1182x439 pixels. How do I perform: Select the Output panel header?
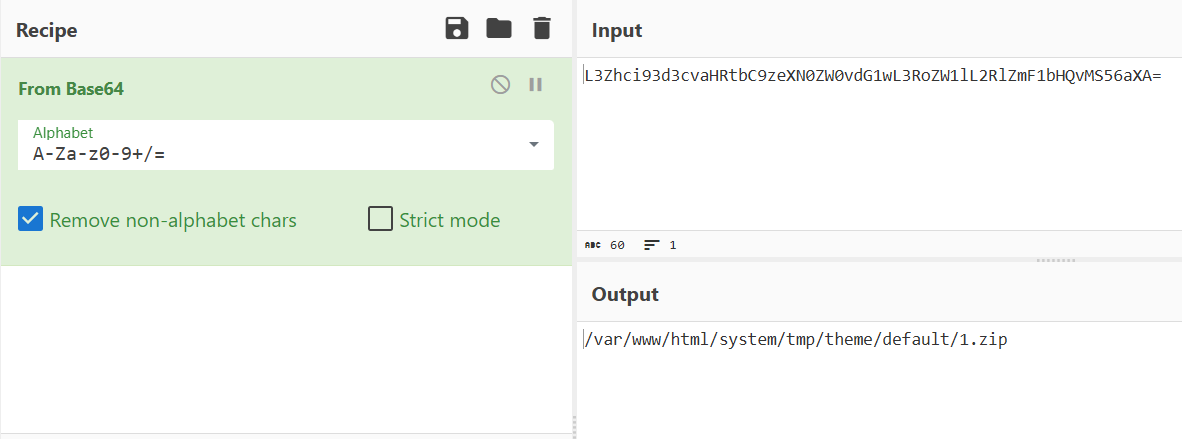coord(625,294)
